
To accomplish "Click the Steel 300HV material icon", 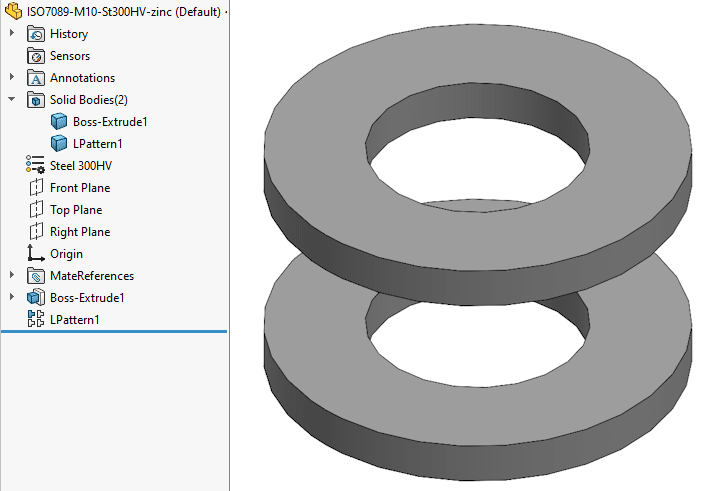I will pos(36,166).
